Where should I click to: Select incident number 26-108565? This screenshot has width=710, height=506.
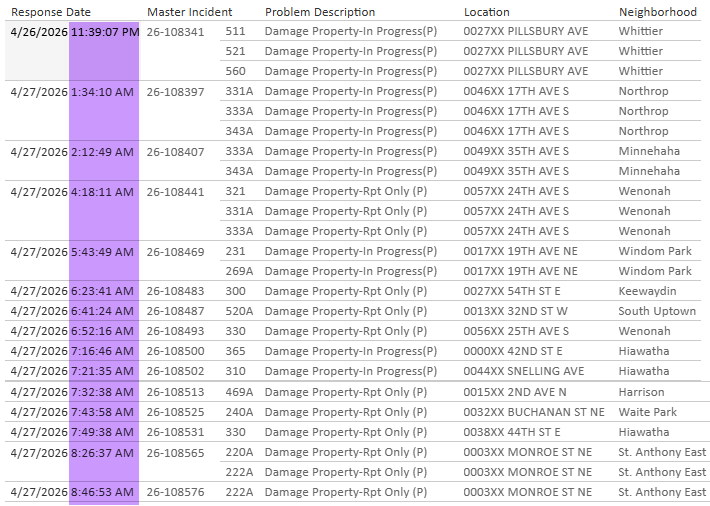175,453
